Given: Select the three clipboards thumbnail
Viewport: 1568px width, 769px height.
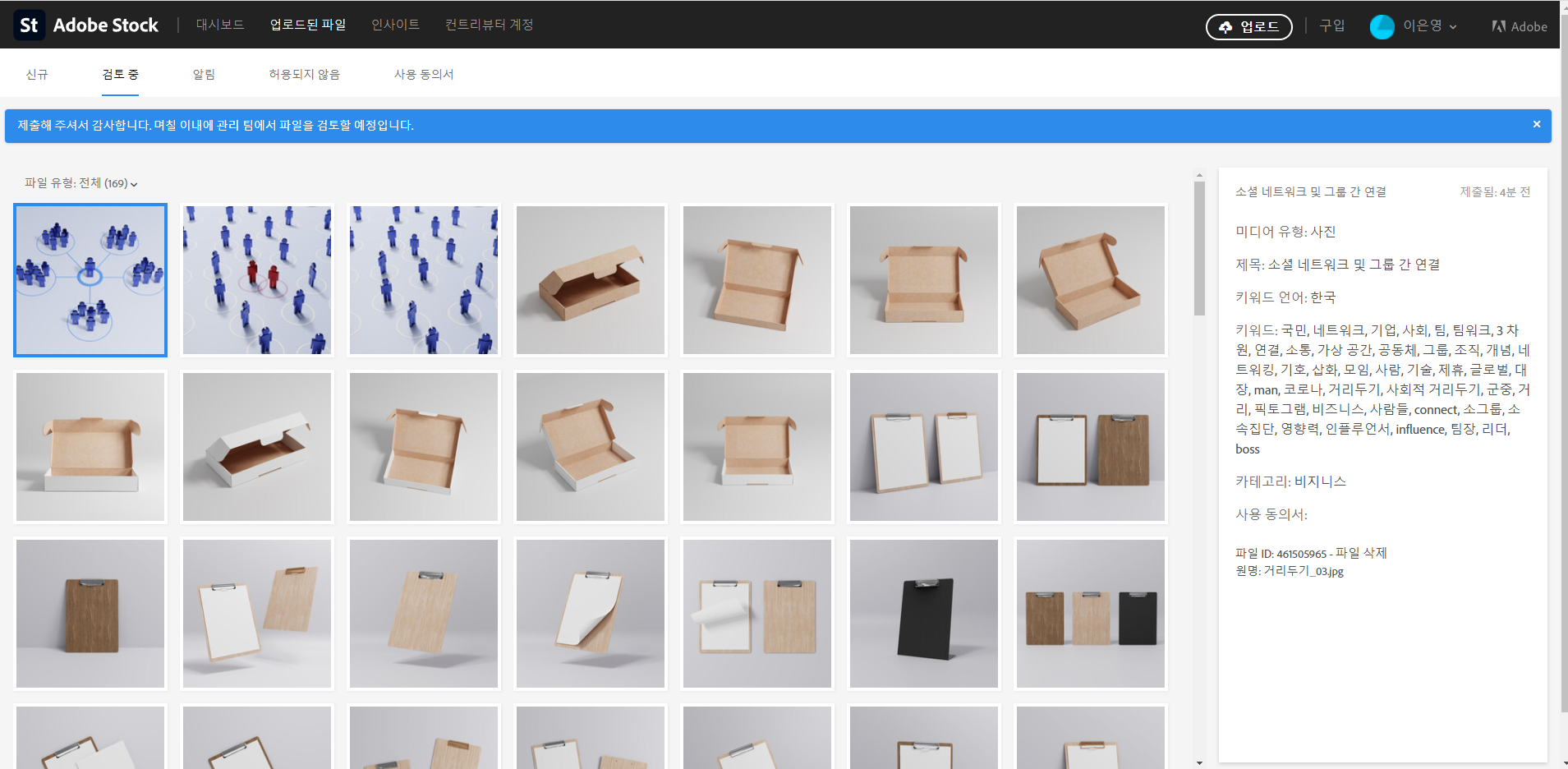Looking at the screenshot, I should pyautogui.click(x=1091, y=614).
